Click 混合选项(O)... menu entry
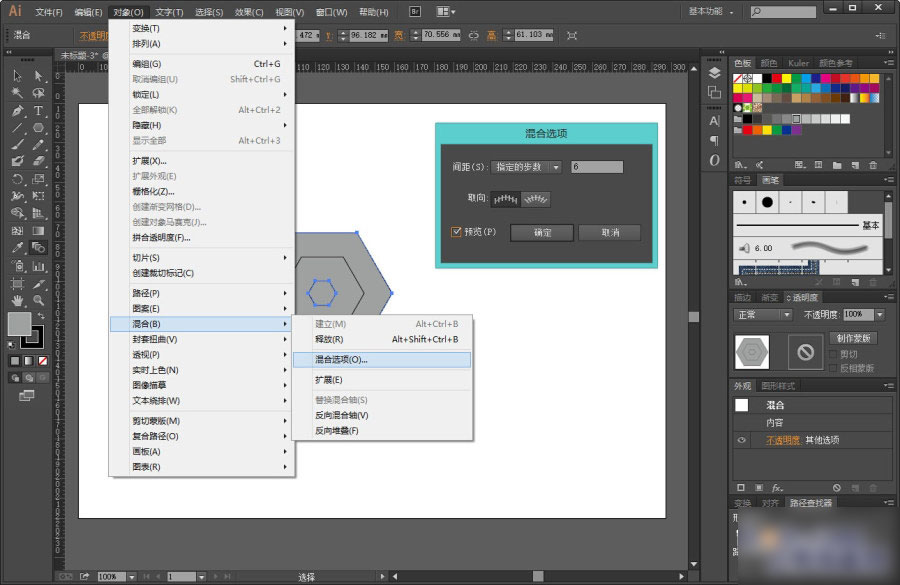900x585 pixels. click(382, 359)
